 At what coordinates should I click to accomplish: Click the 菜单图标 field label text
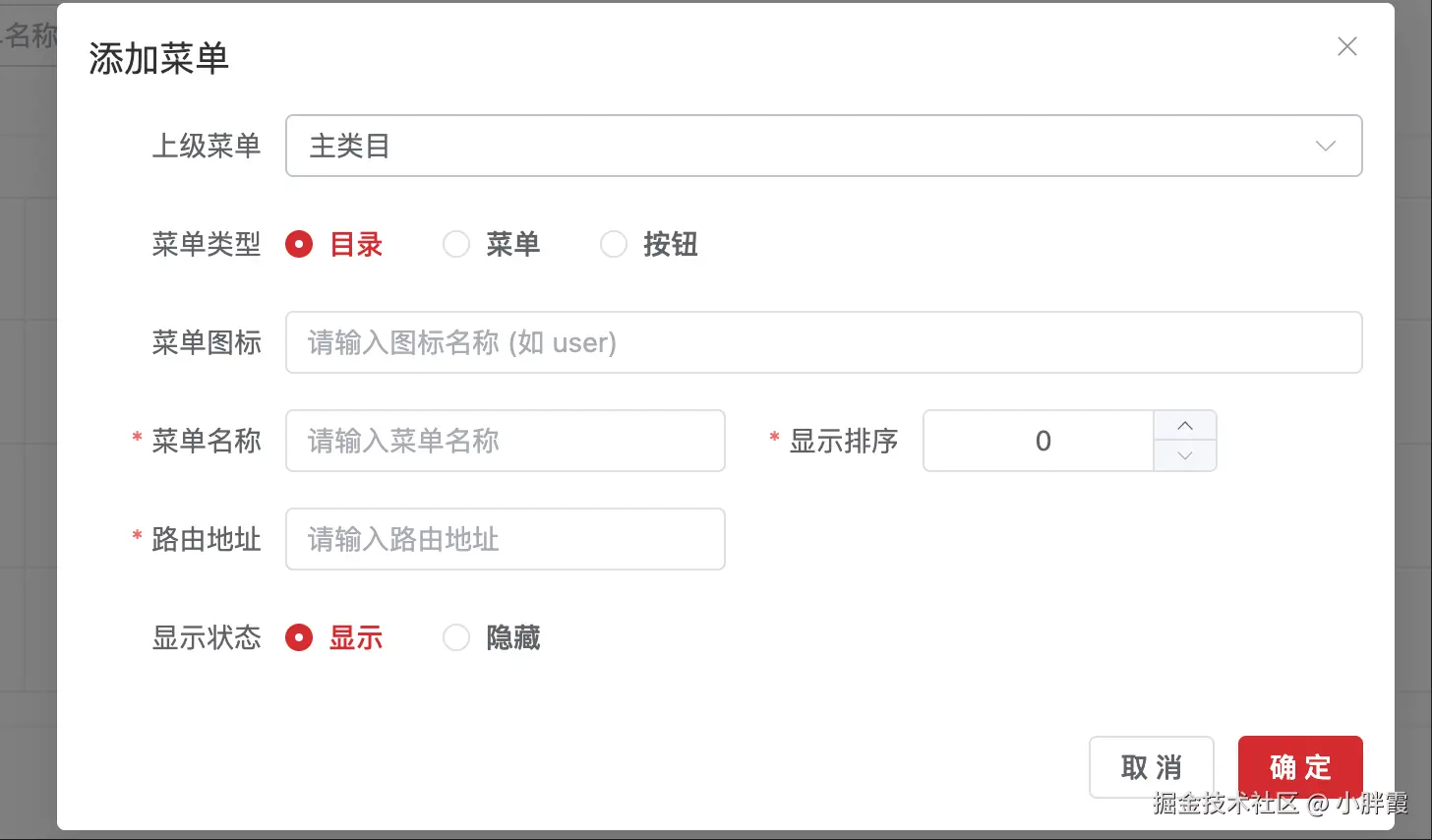(206, 342)
